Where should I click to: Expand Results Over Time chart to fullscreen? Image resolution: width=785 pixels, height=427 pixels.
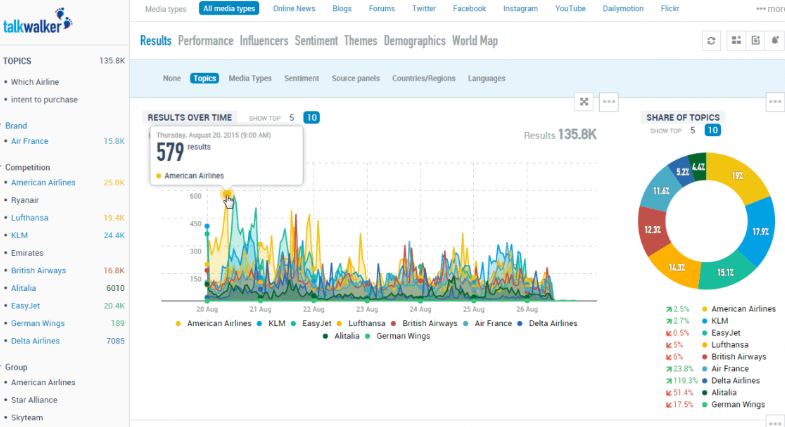[x=584, y=102]
